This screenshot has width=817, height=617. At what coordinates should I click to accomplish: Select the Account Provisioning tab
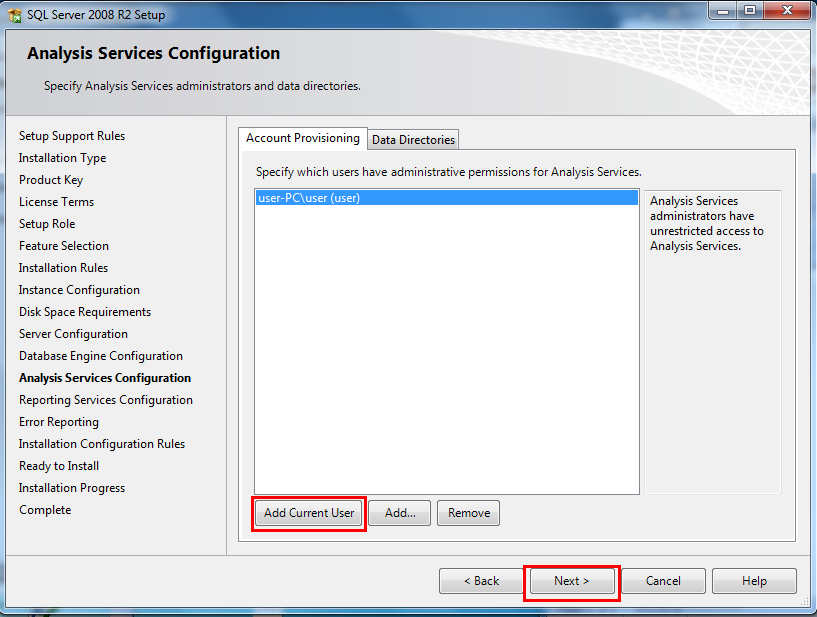point(303,138)
